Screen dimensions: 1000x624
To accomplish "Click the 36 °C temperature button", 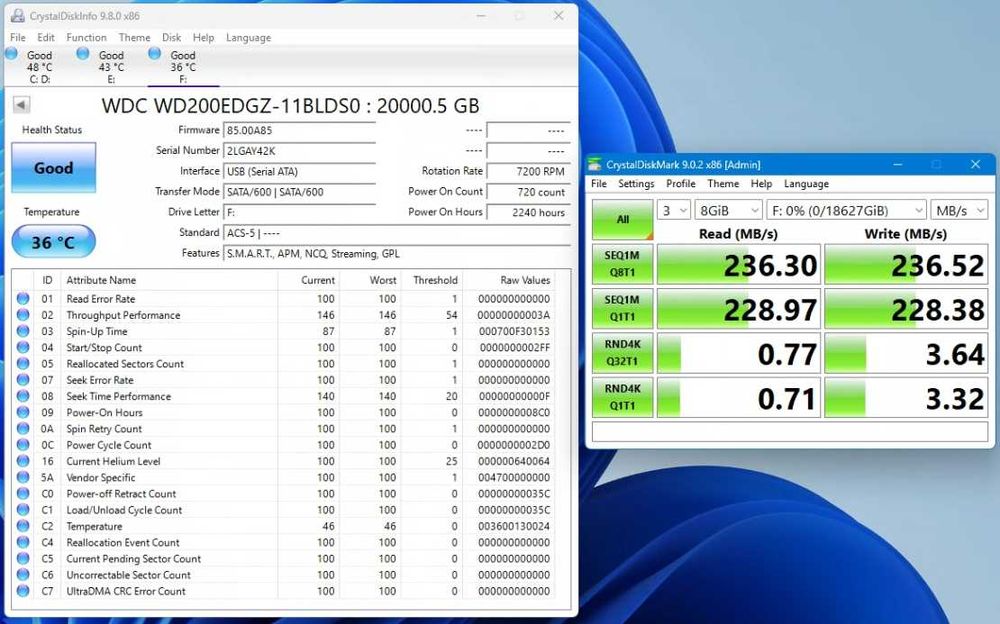I will coord(54,242).
